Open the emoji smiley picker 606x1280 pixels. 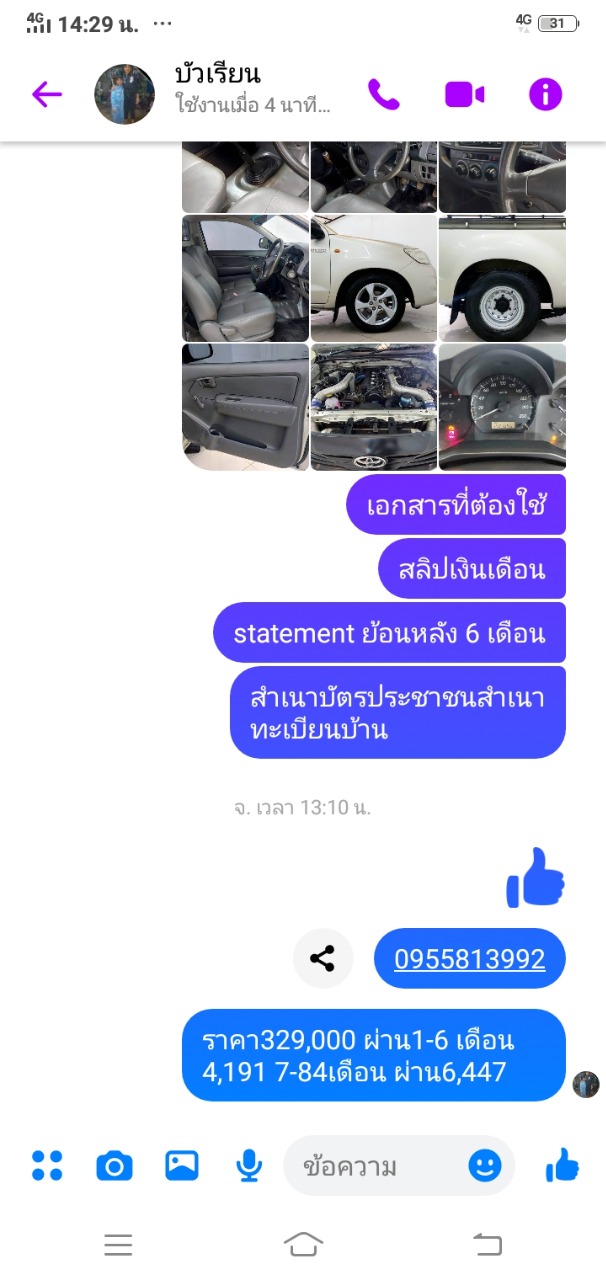[485, 1165]
